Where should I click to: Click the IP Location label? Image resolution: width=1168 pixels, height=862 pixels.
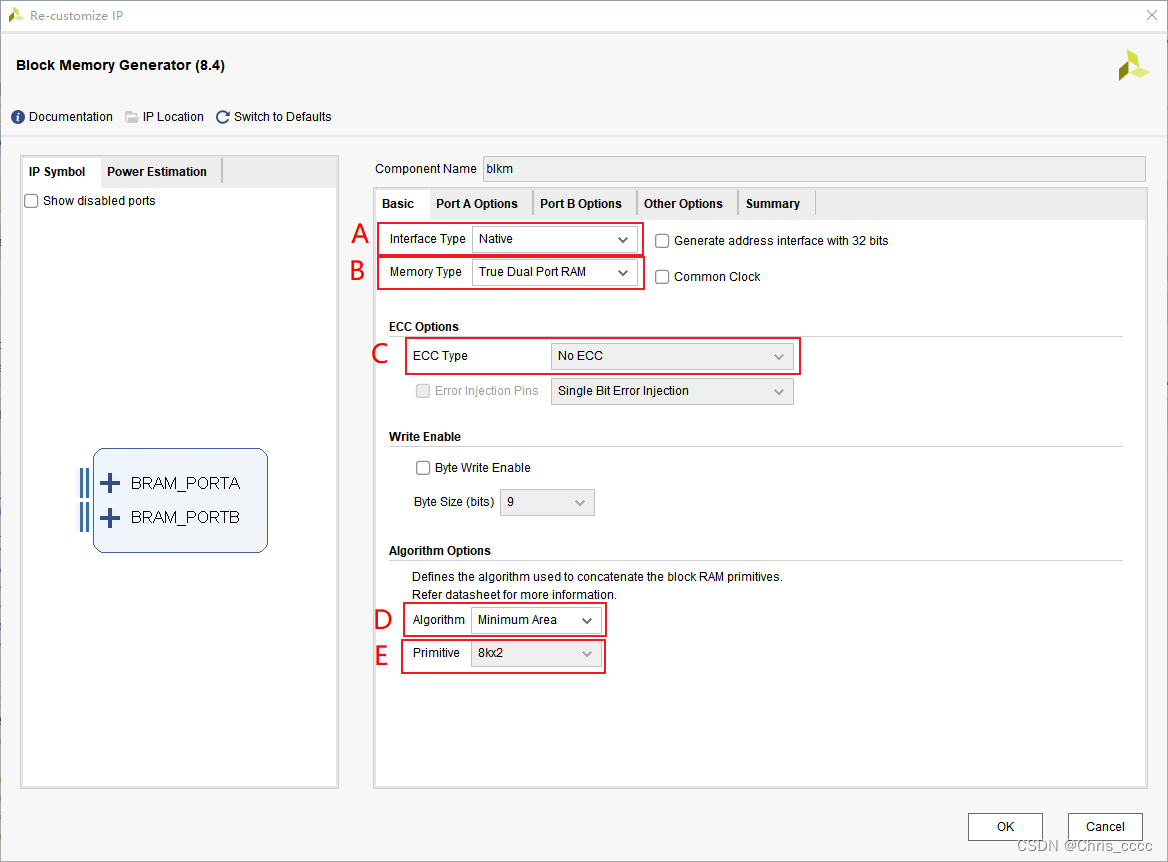(x=173, y=117)
